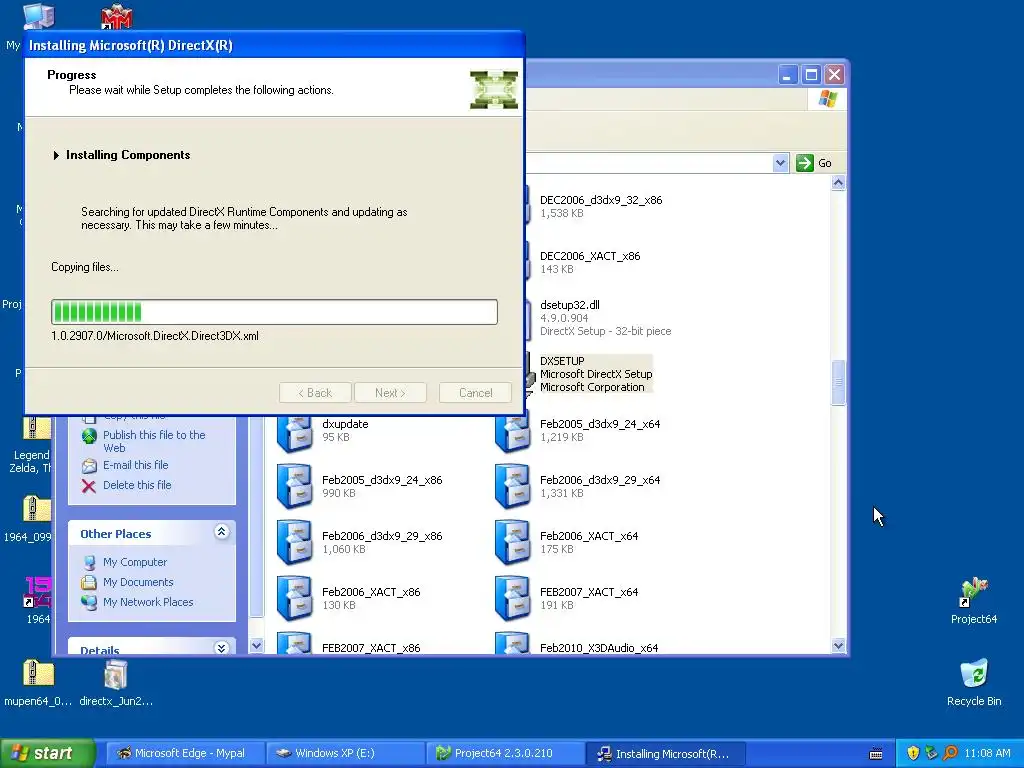The image size is (1024, 768).
Task: Select the Feb2006_d3dx9_29_x86 cabinet icon
Action: click(294, 542)
